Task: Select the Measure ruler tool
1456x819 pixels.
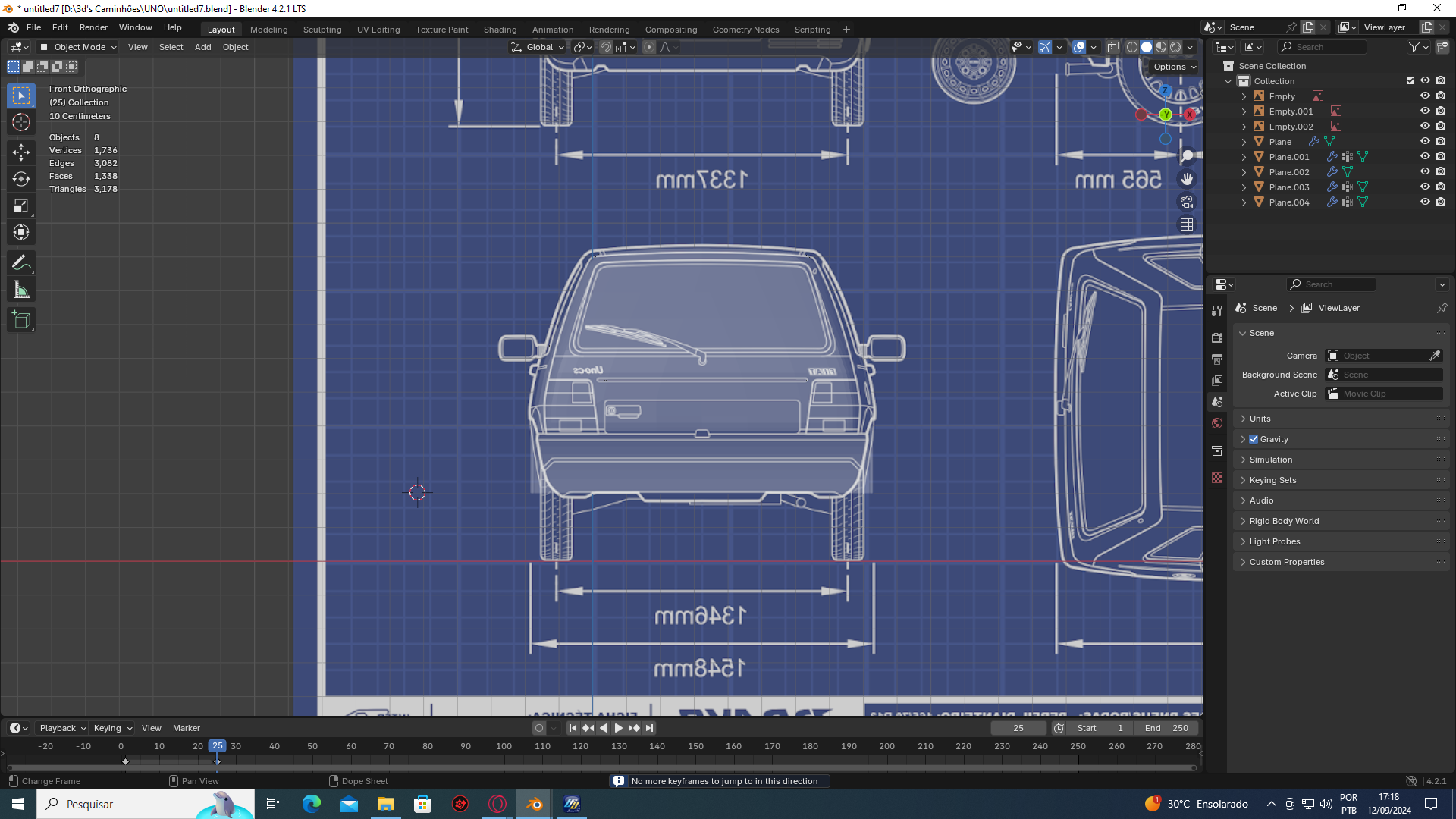Action: [x=21, y=290]
